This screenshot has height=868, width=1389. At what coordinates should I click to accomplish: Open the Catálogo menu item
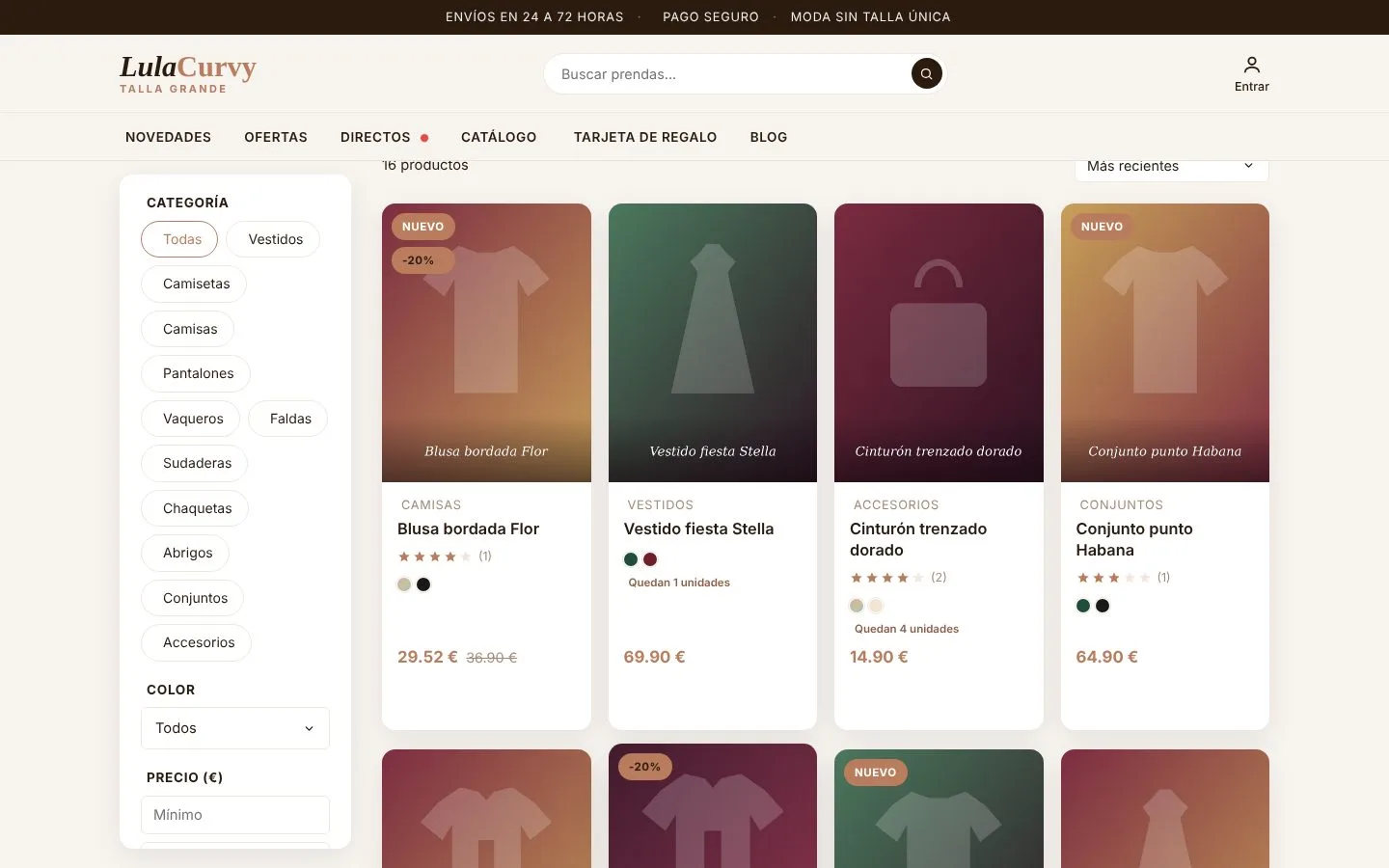(x=499, y=137)
